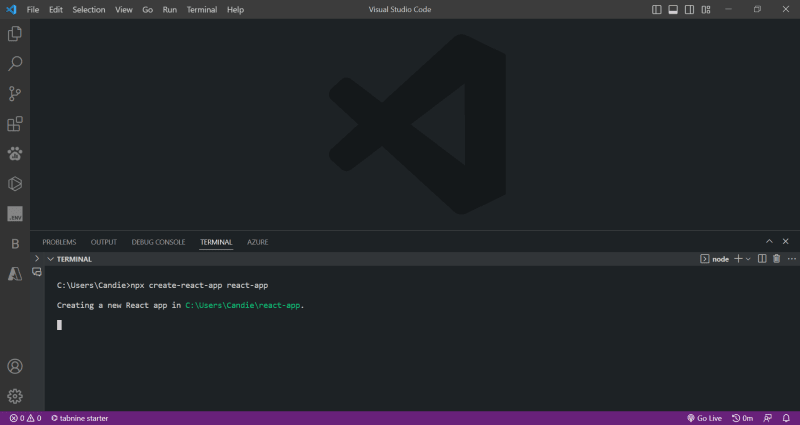This screenshot has width=800, height=425.
Task: Maximize the panel size with the up chevron
Action: (769, 241)
